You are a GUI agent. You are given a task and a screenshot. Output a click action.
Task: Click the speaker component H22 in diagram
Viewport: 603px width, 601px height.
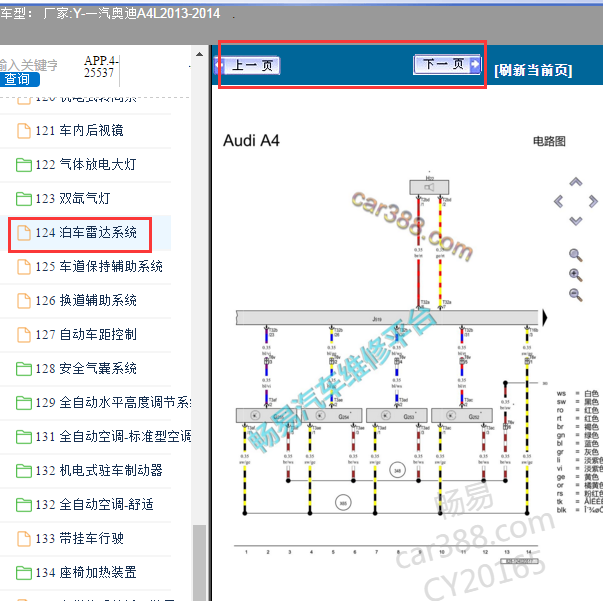429,187
